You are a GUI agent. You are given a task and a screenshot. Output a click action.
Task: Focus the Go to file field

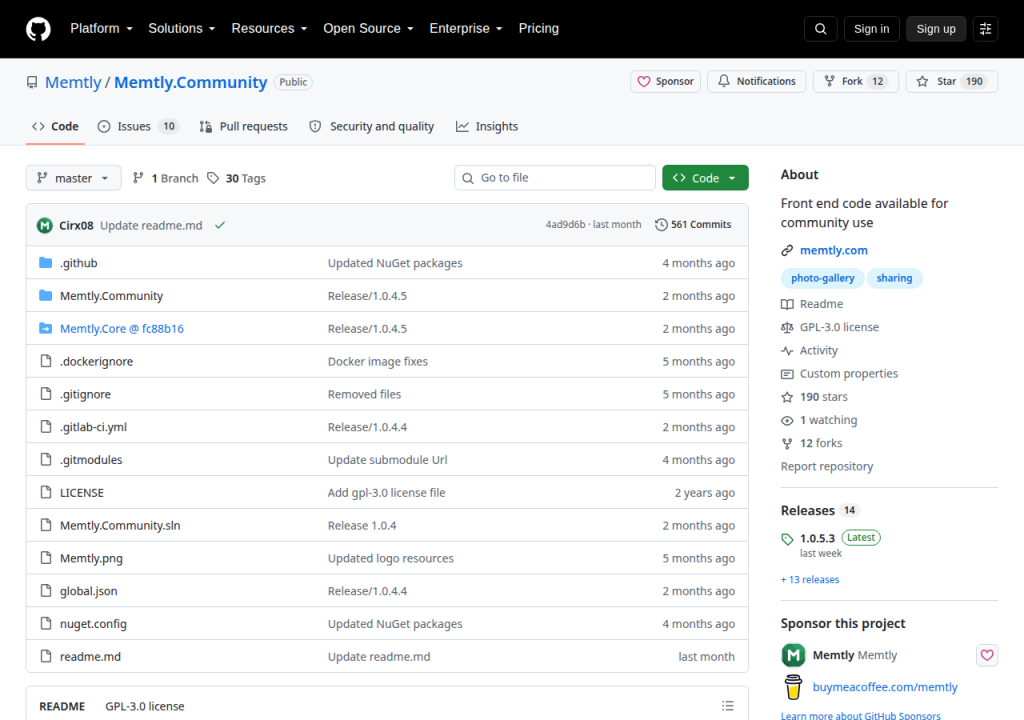(554, 178)
